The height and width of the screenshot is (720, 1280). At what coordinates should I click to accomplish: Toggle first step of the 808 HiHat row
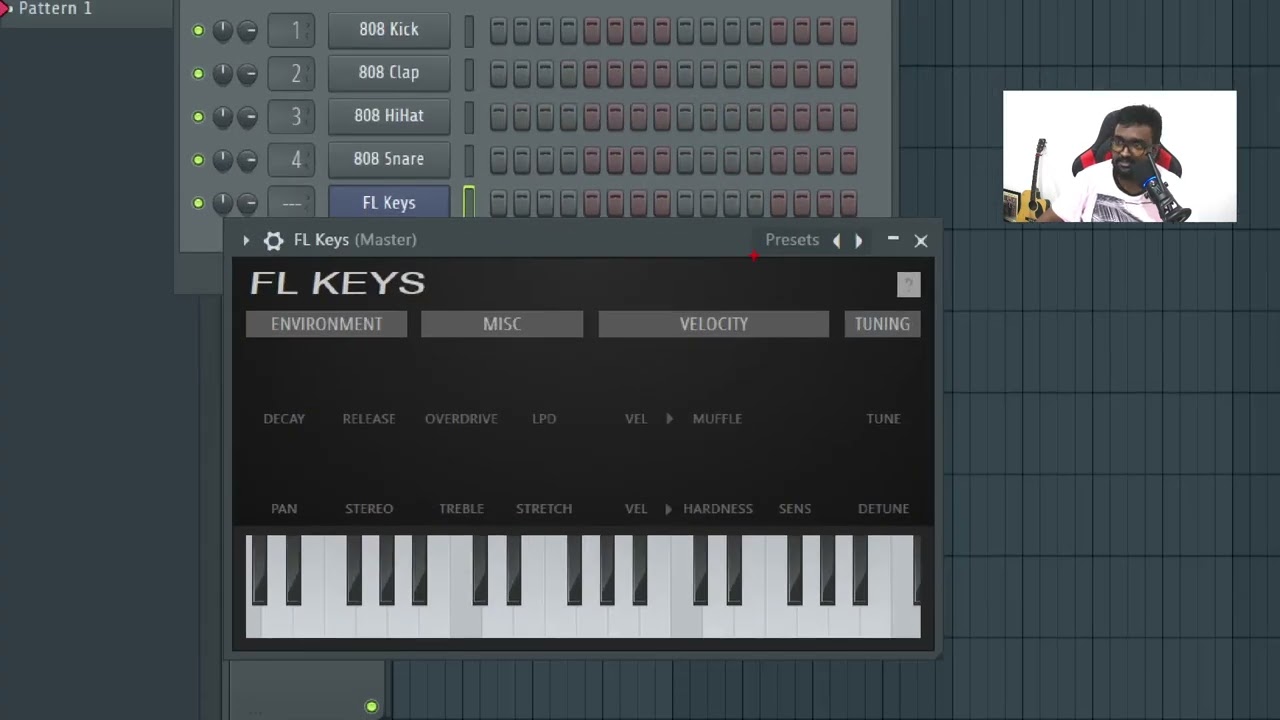pos(498,116)
